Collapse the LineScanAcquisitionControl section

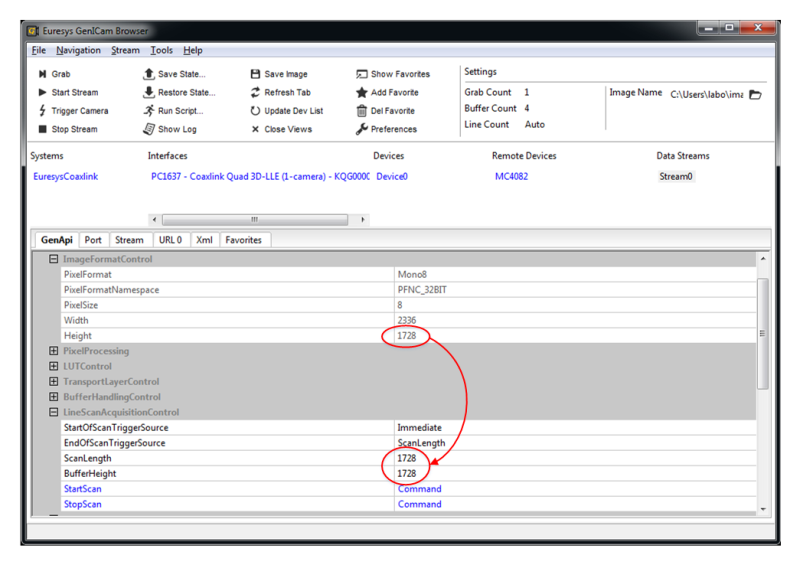pyautogui.click(x=53, y=412)
